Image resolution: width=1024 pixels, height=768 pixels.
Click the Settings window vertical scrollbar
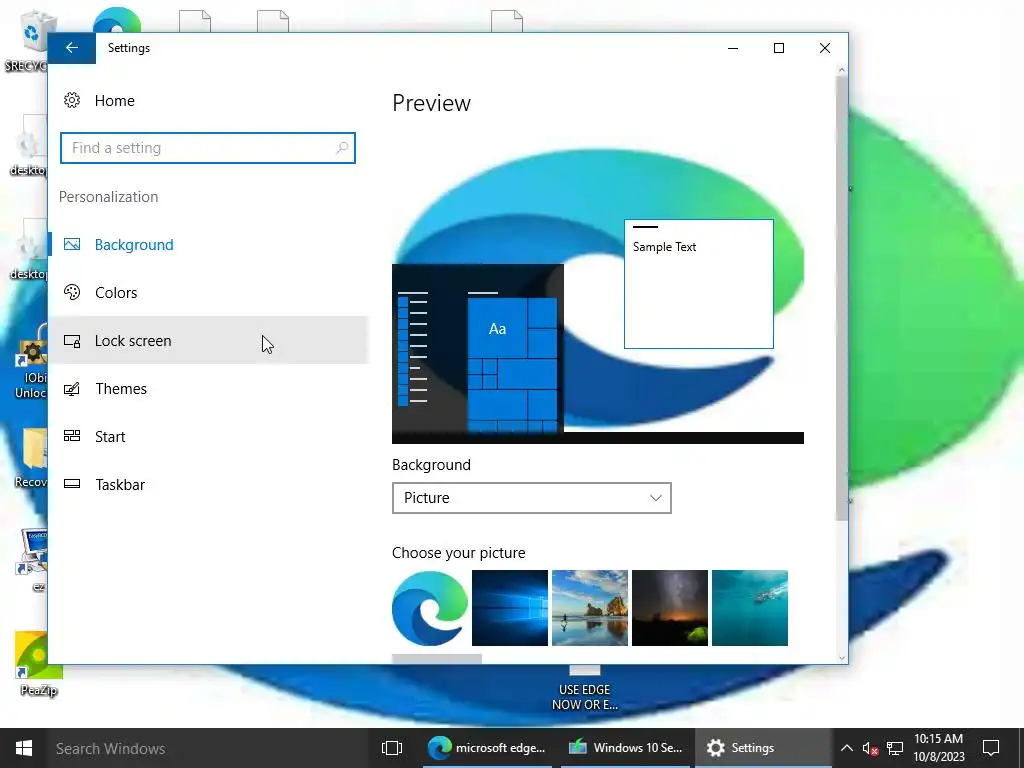click(842, 297)
